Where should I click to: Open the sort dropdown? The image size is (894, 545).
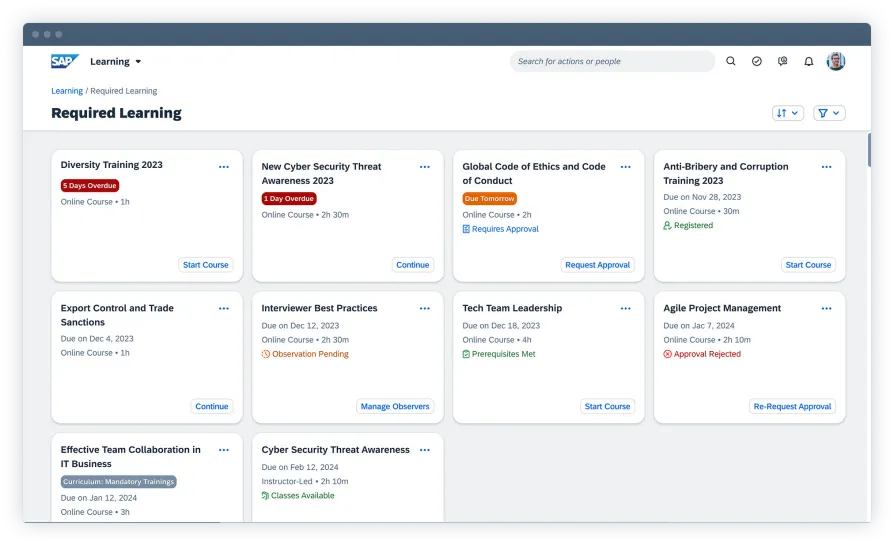click(x=788, y=113)
